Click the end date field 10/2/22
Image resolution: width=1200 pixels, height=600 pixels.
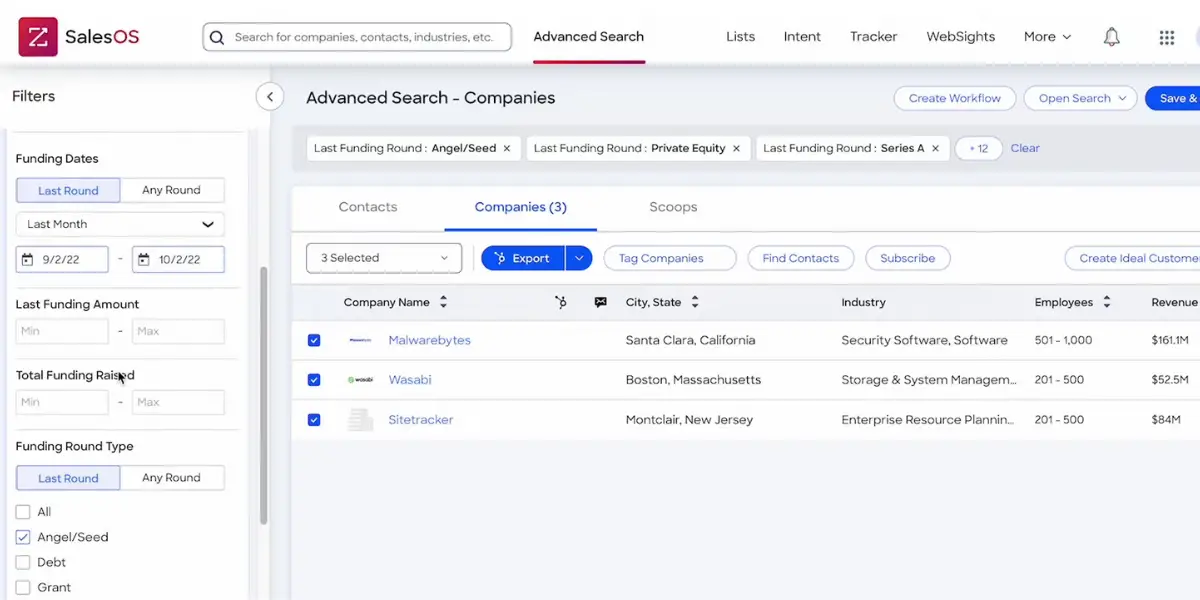pyautogui.click(x=178, y=260)
